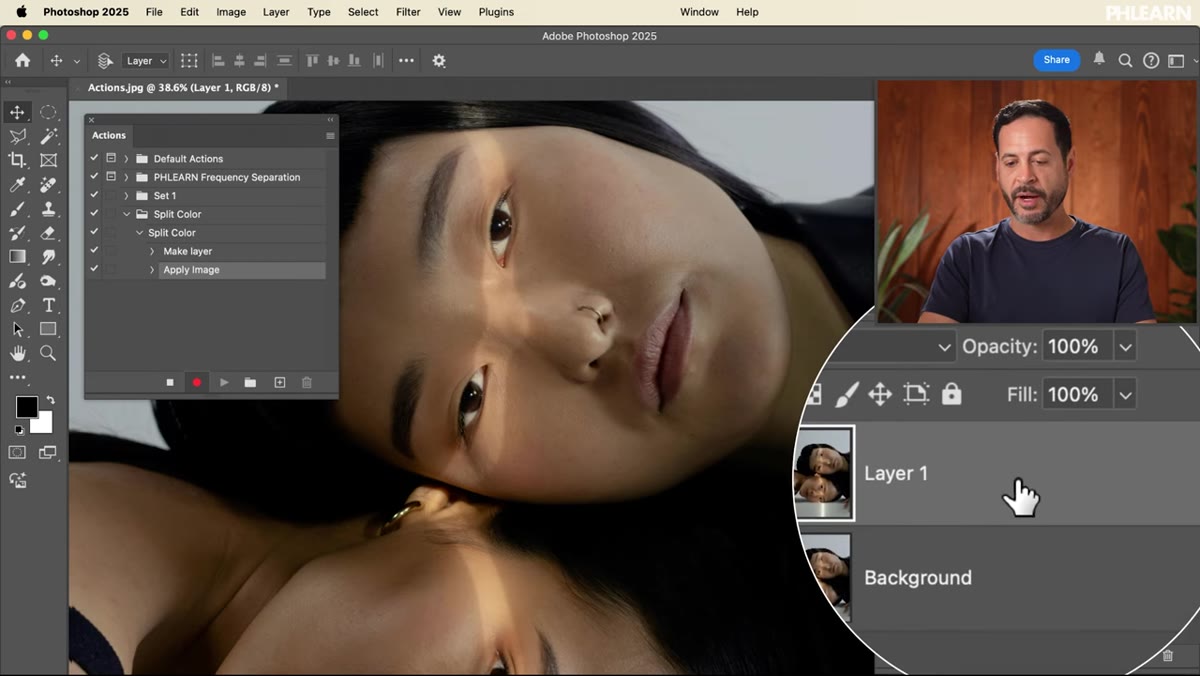Open the Opacity dropdown arrow
The height and width of the screenshot is (676, 1200).
coord(1125,347)
